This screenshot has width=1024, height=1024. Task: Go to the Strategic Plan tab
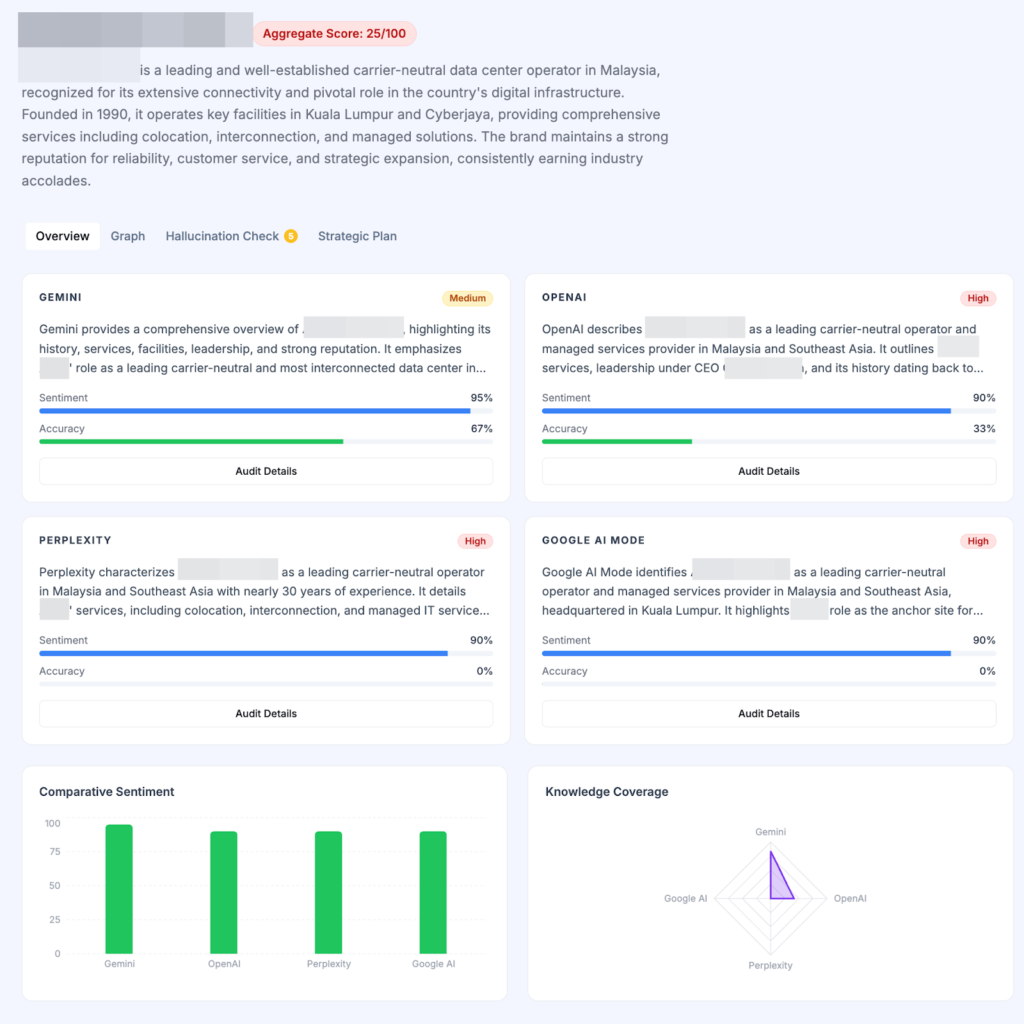pos(357,237)
